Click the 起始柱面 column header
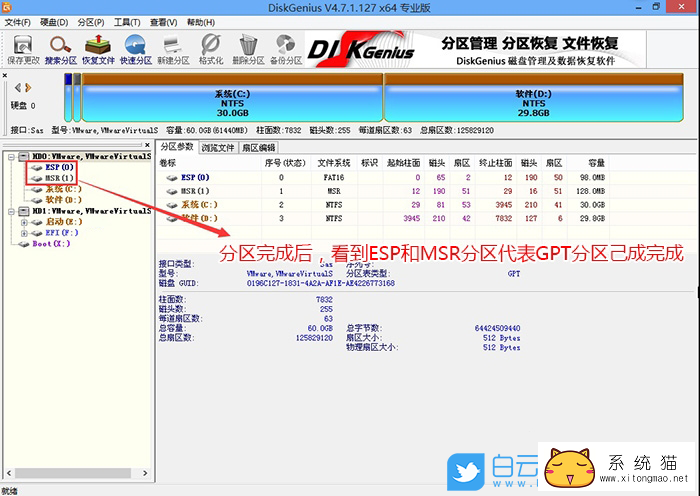 click(403, 163)
